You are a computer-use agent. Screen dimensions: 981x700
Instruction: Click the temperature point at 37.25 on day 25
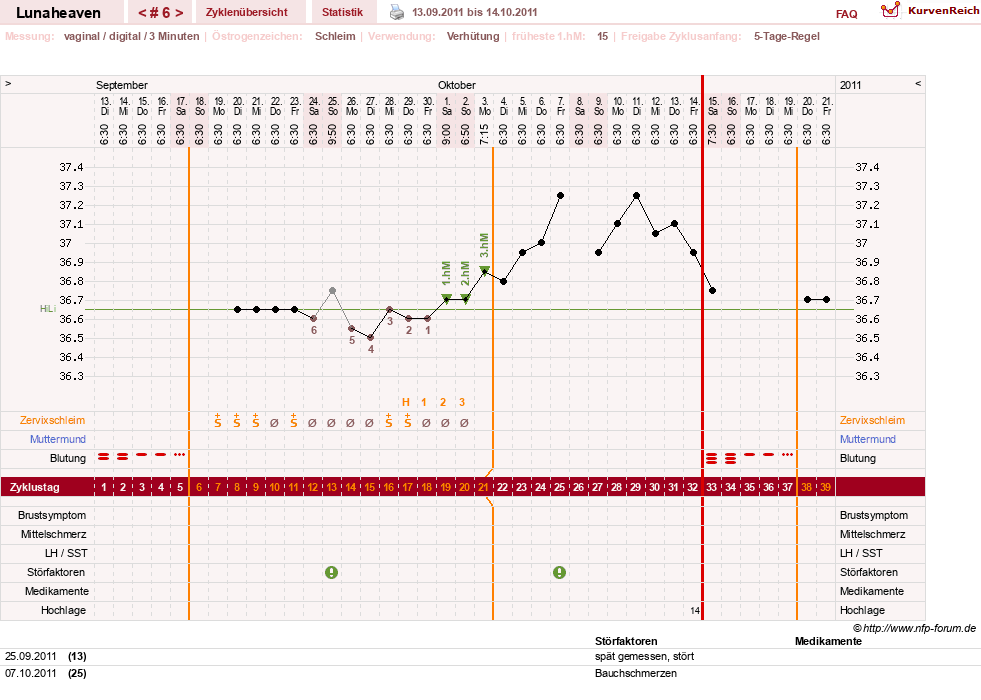[561, 196]
